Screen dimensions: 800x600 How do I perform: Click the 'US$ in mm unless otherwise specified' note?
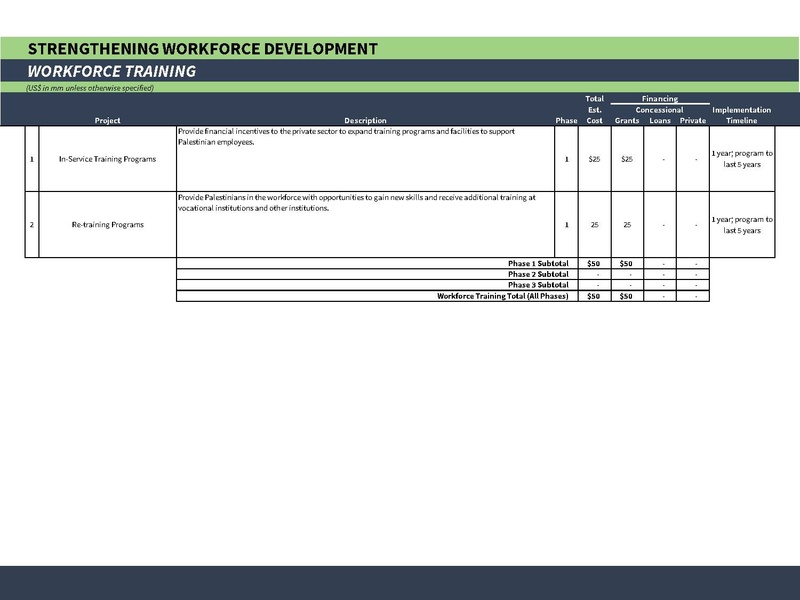[90, 88]
